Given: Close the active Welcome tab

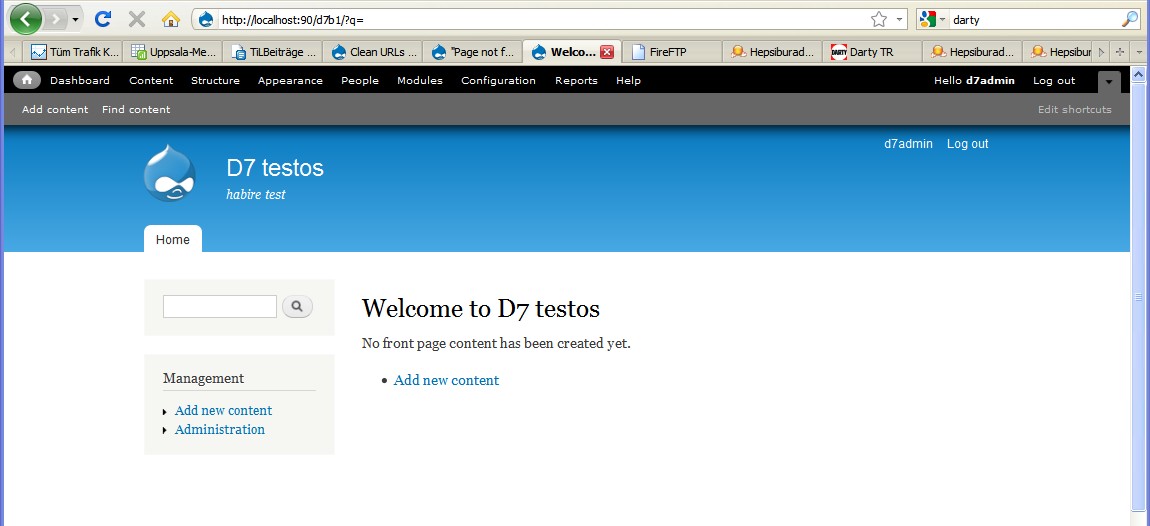Looking at the screenshot, I should click(x=606, y=52).
